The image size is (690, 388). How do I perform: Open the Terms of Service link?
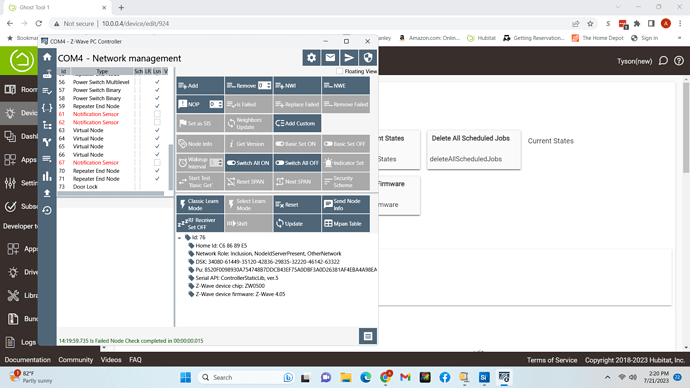tap(552, 360)
